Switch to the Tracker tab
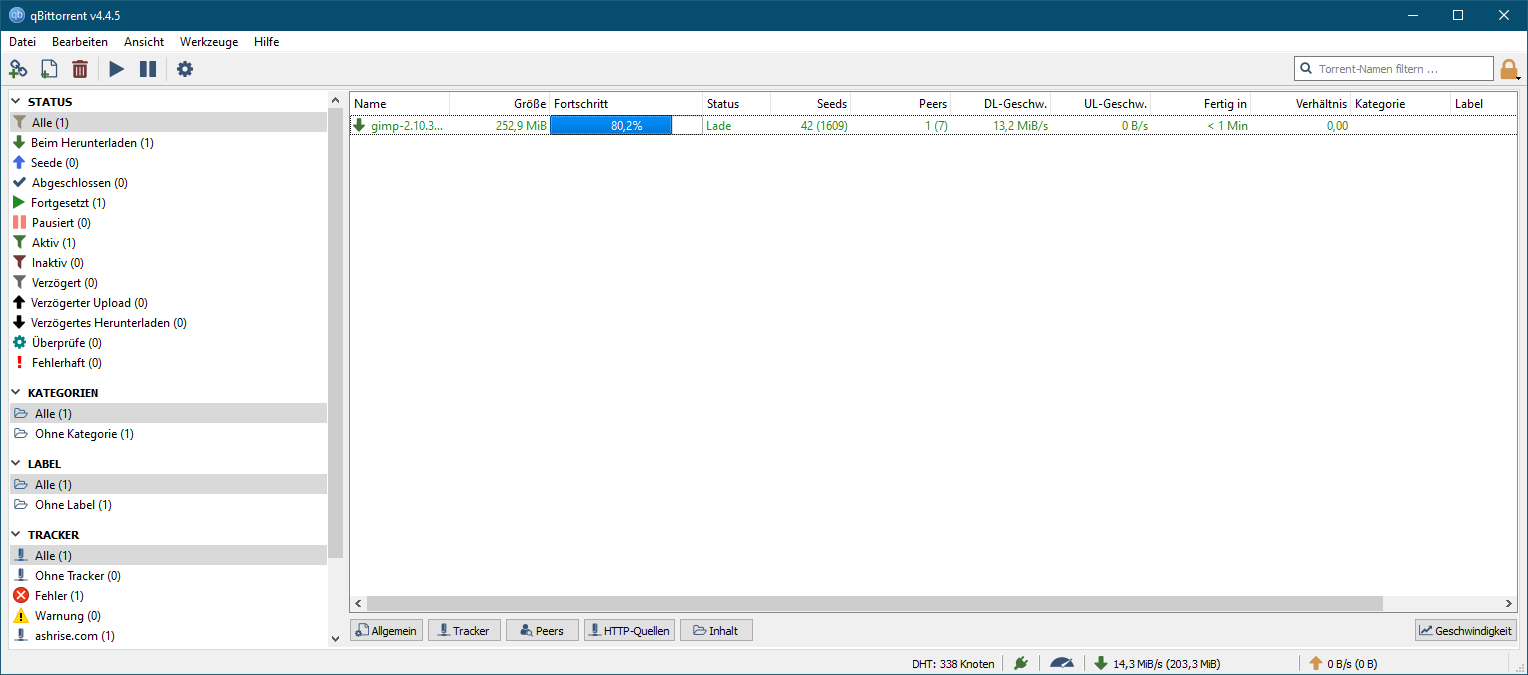This screenshot has width=1528, height=675. pos(464,631)
